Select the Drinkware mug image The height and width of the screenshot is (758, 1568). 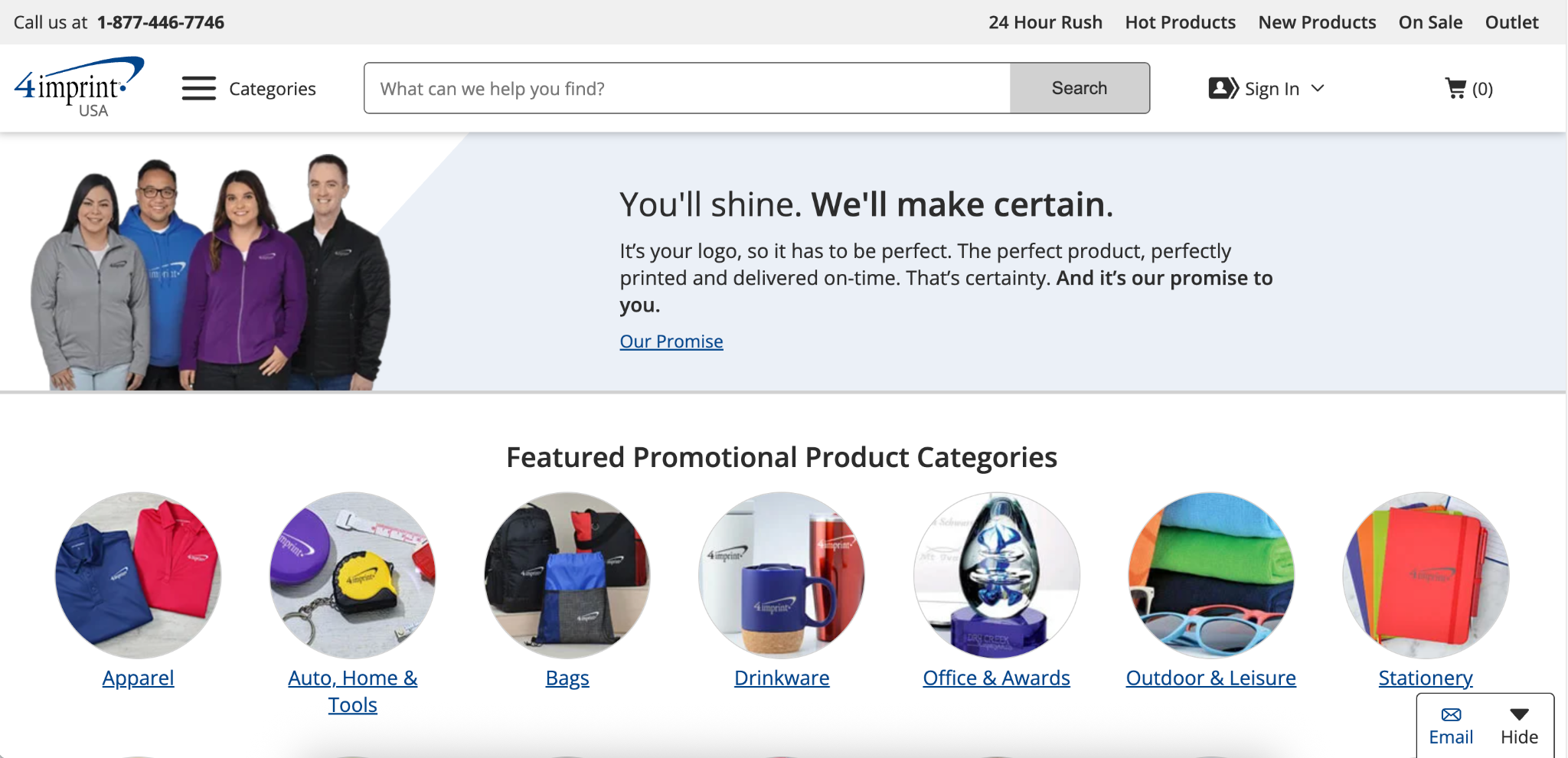(782, 575)
